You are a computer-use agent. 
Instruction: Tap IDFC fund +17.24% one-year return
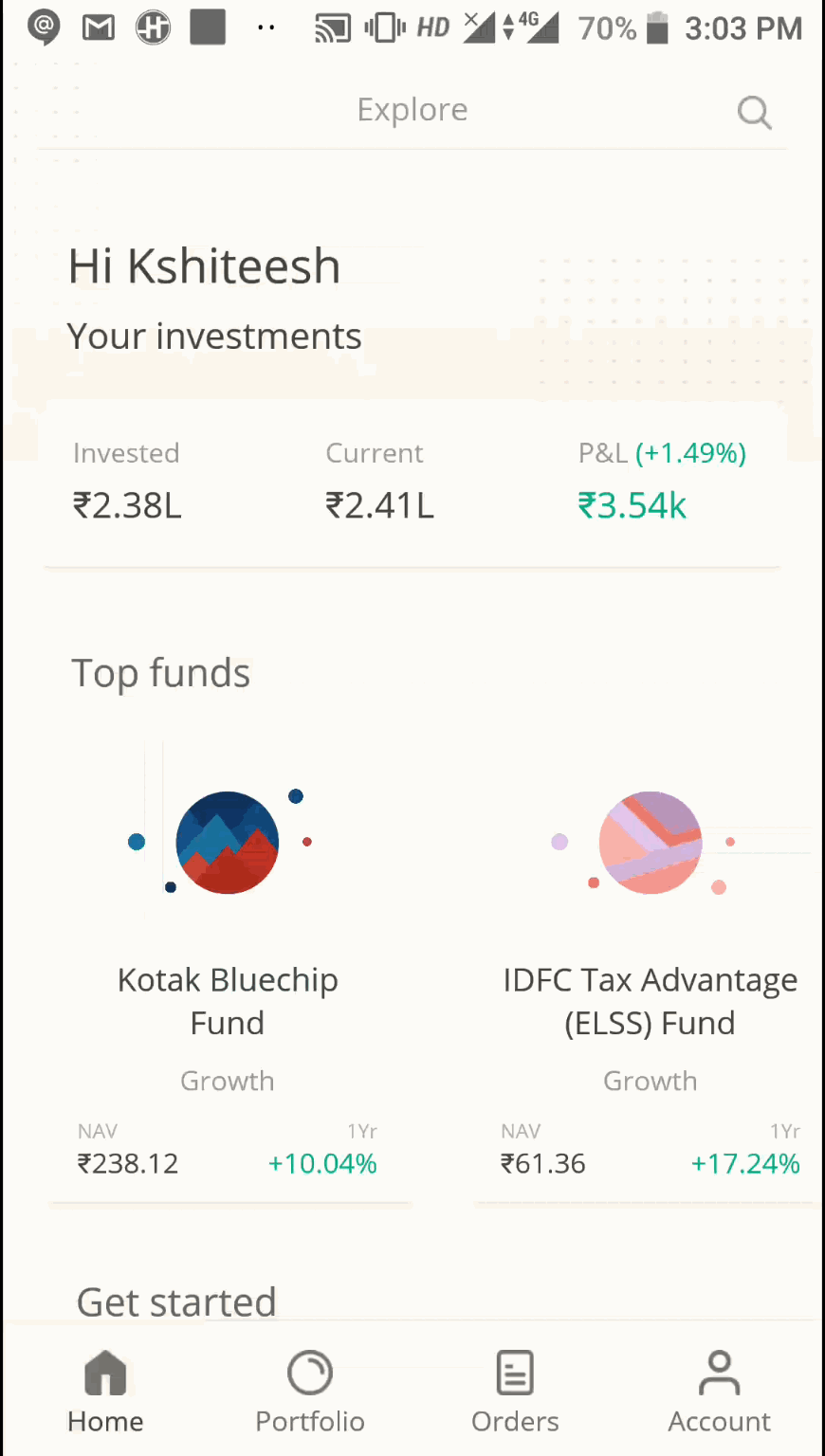(745, 1163)
